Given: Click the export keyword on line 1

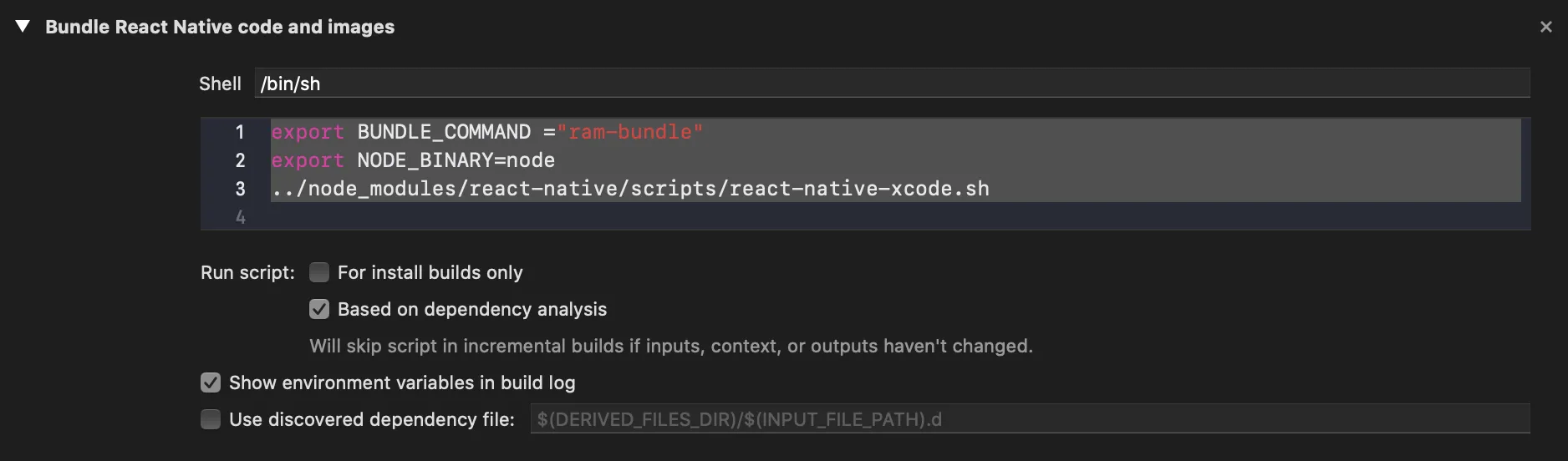Looking at the screenshot, I should point(307,132).
